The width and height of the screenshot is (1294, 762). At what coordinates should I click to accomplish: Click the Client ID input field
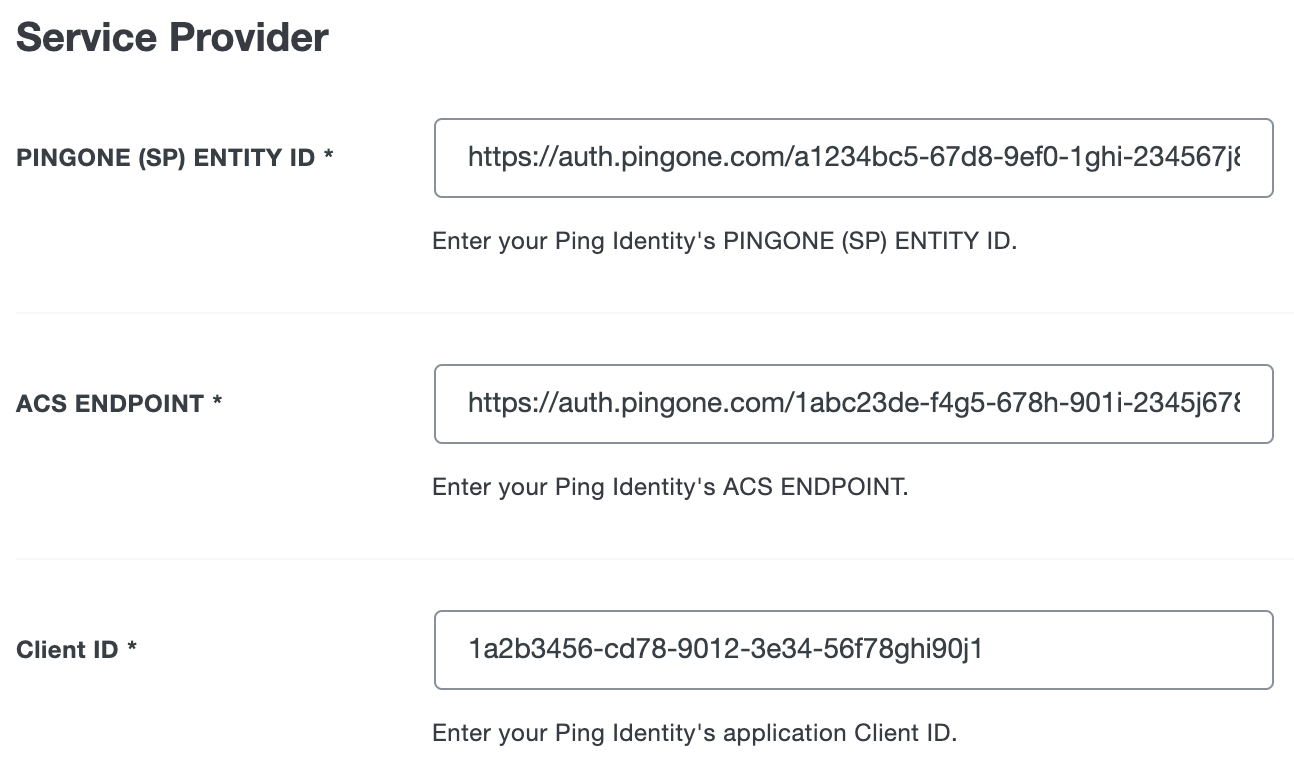pos(853,649)
